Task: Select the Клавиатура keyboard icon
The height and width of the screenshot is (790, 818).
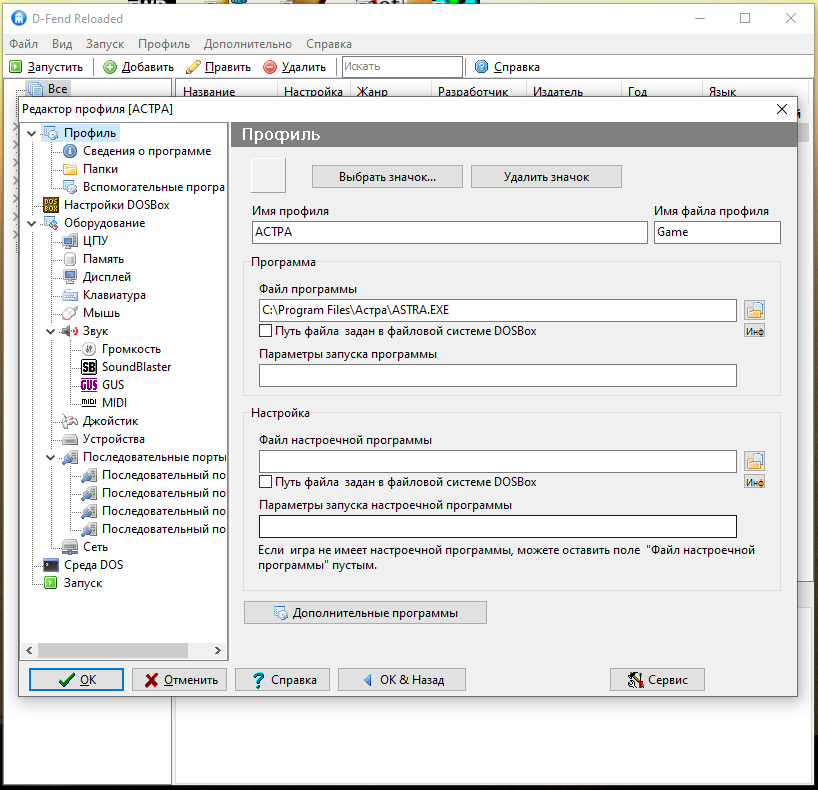Action: tap(70, 295)
